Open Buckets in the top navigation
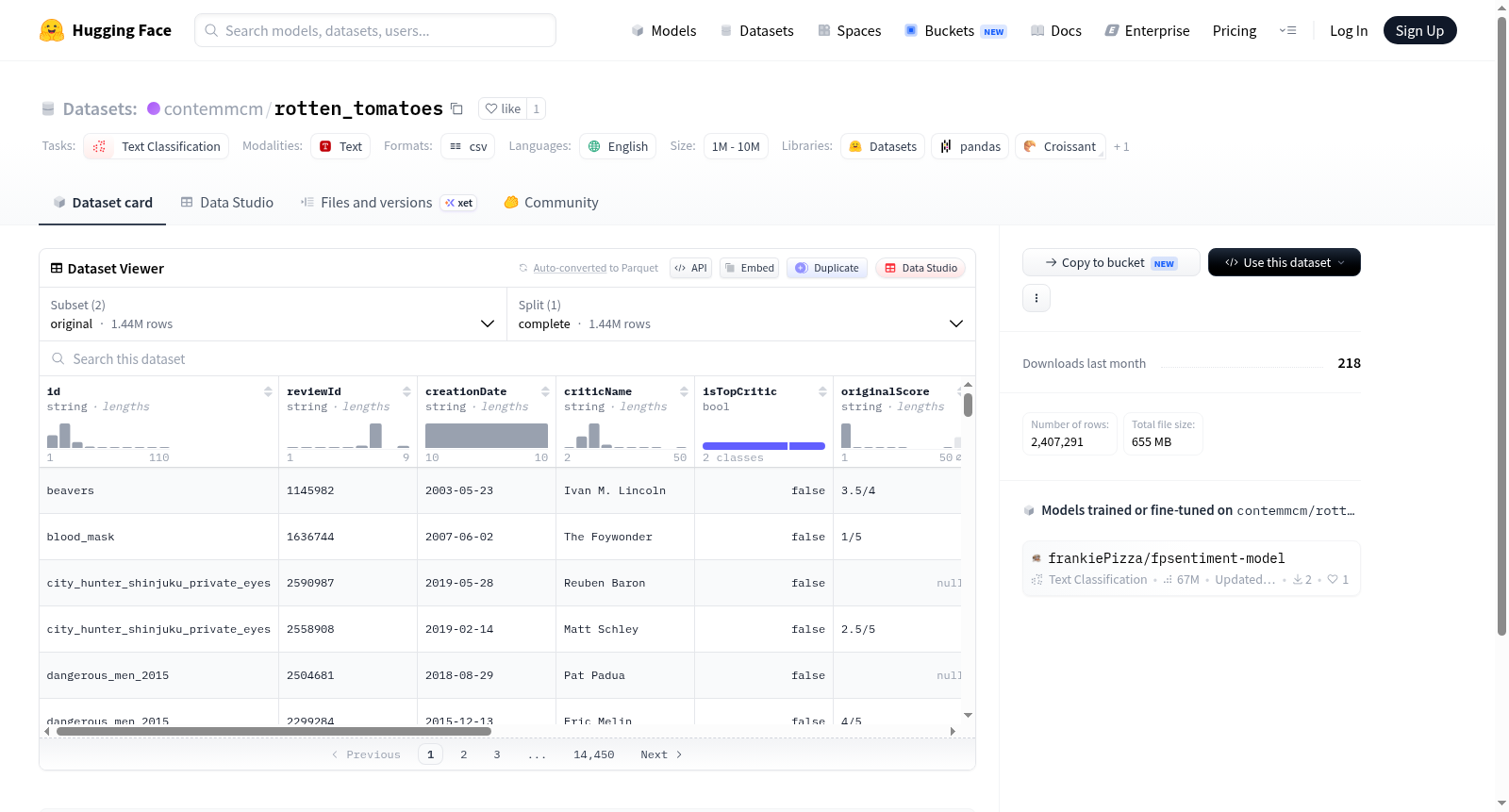The image size is (1509, 812). point(955,31)
